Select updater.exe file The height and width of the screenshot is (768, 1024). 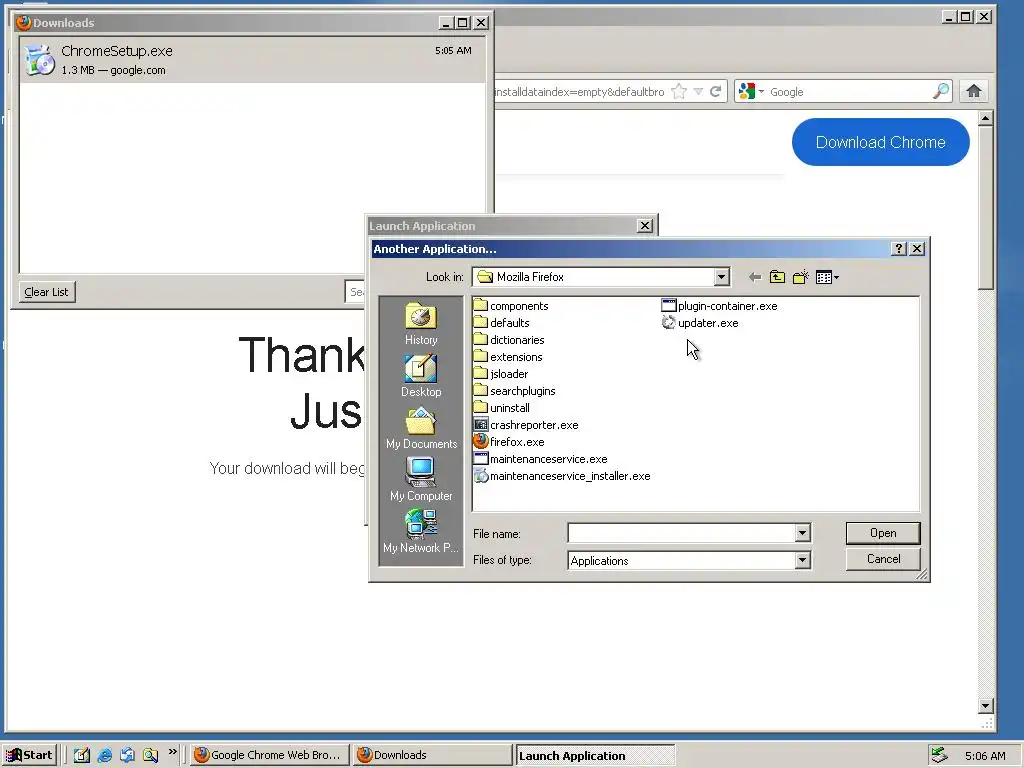click(x=700, y=323)
